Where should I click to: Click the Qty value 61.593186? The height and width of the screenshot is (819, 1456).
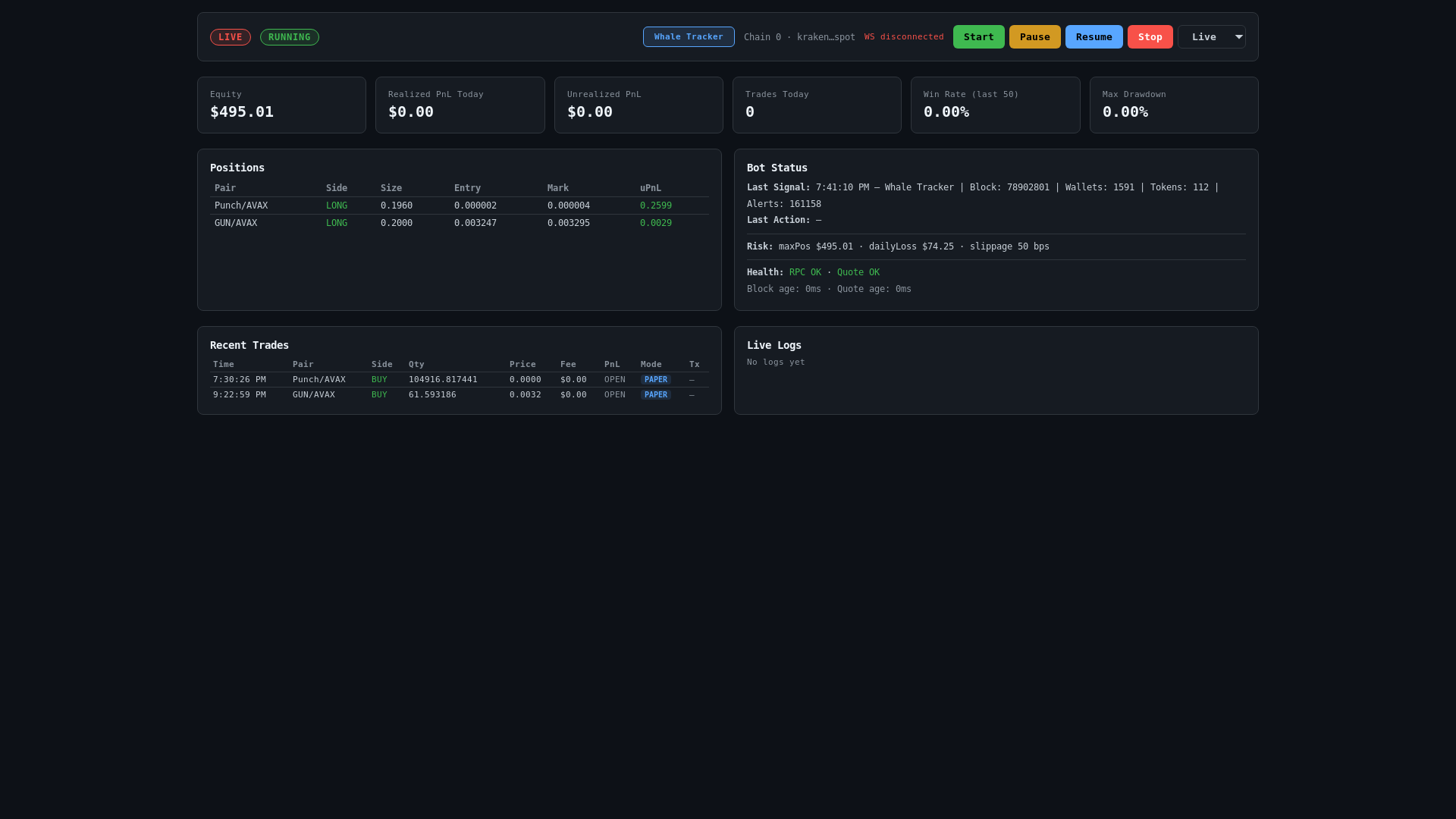coord(432,395)
